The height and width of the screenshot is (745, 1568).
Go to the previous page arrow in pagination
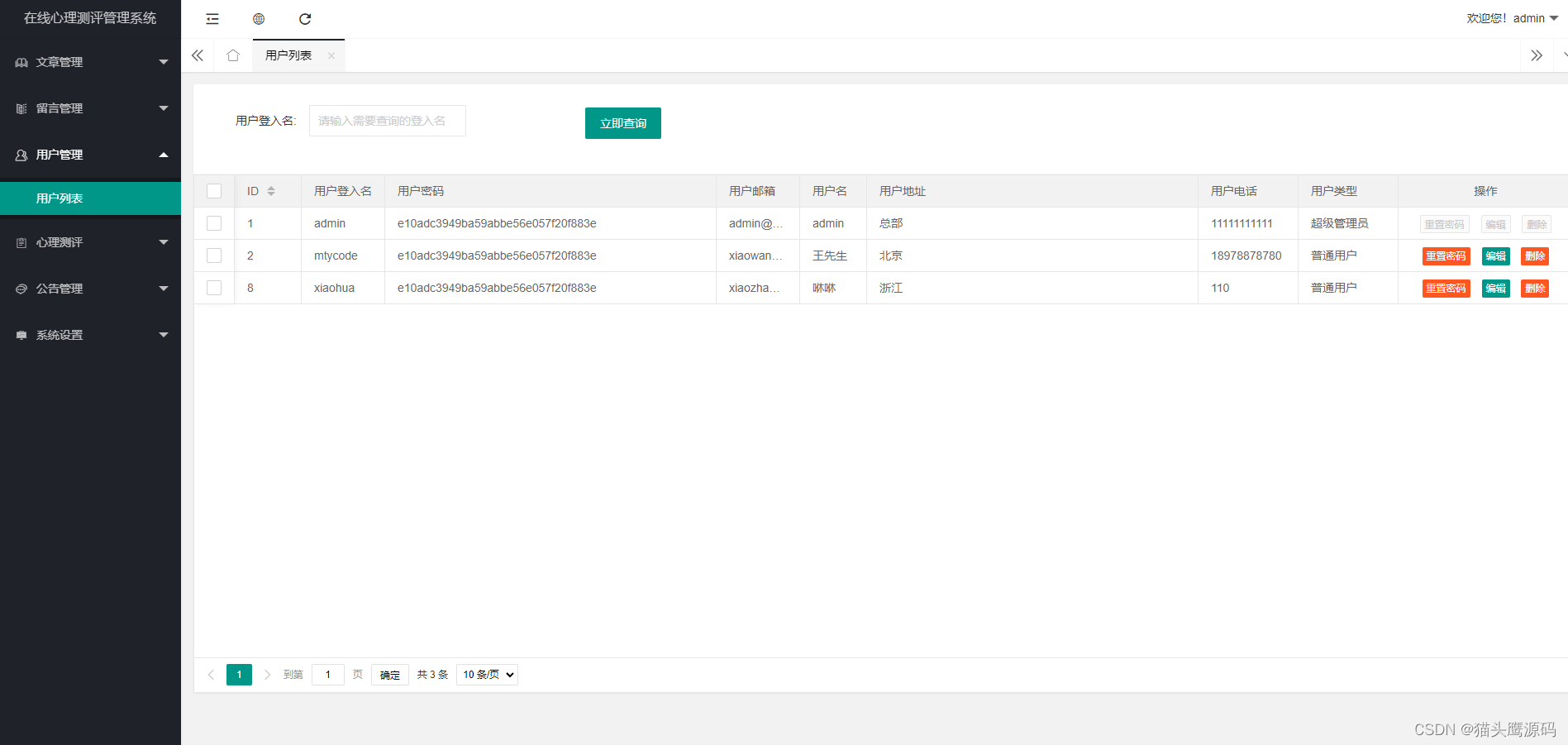[211, 675]
